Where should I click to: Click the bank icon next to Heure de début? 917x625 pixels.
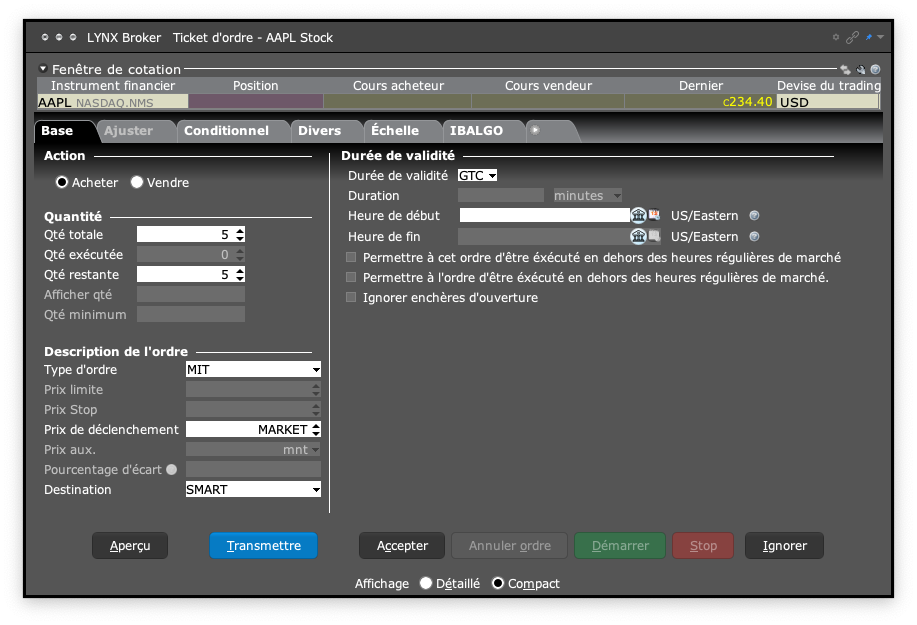coord(638,215)
